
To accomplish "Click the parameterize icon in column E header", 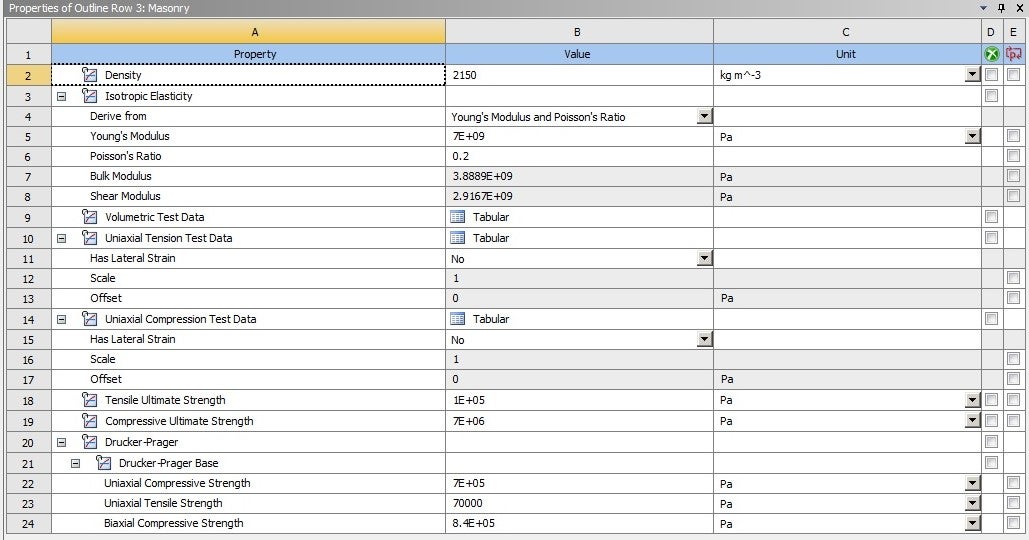I will [1014, 54].
